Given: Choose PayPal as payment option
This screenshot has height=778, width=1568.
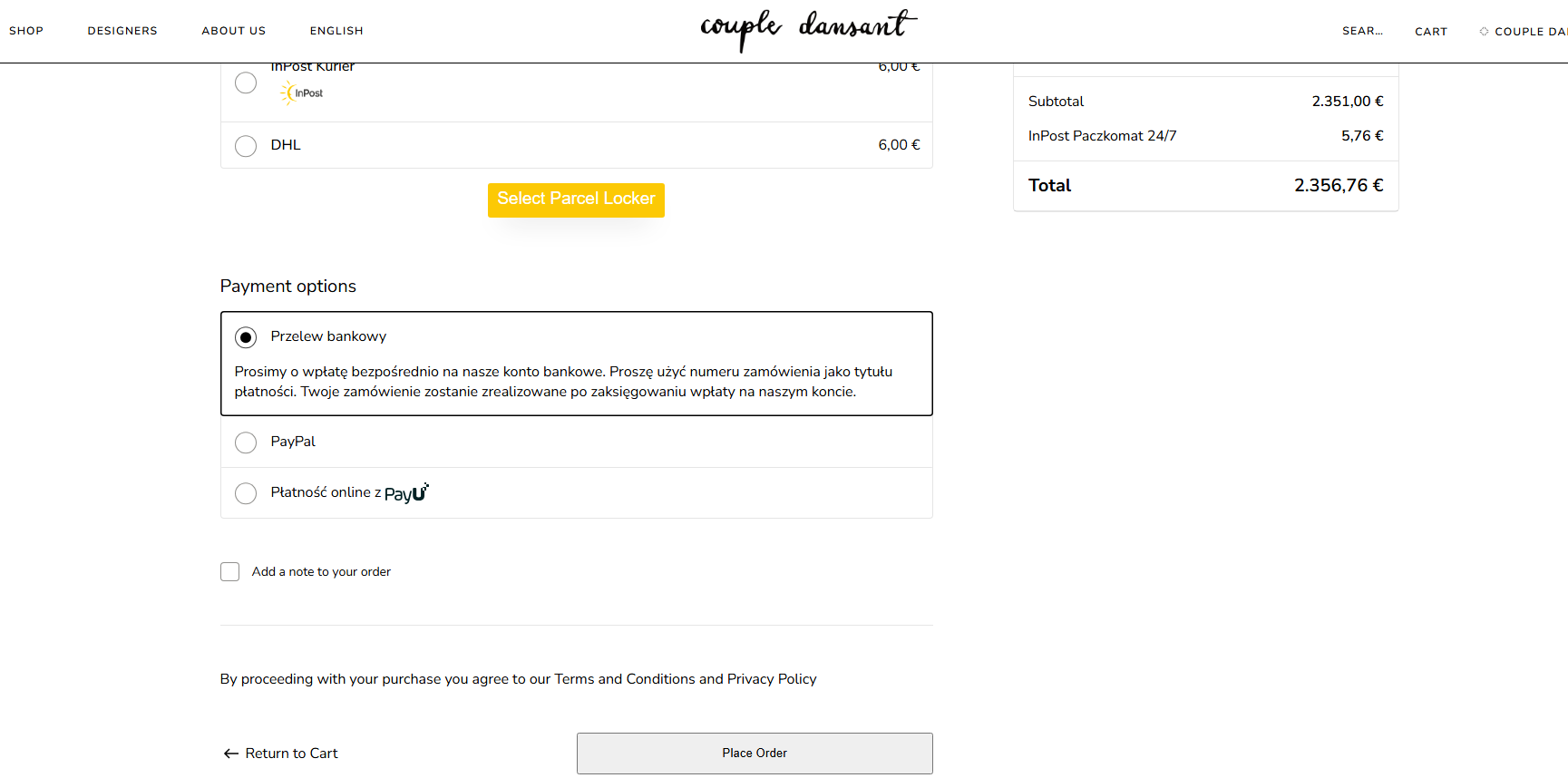Looking at the screenshot, I should coord(246,442).
